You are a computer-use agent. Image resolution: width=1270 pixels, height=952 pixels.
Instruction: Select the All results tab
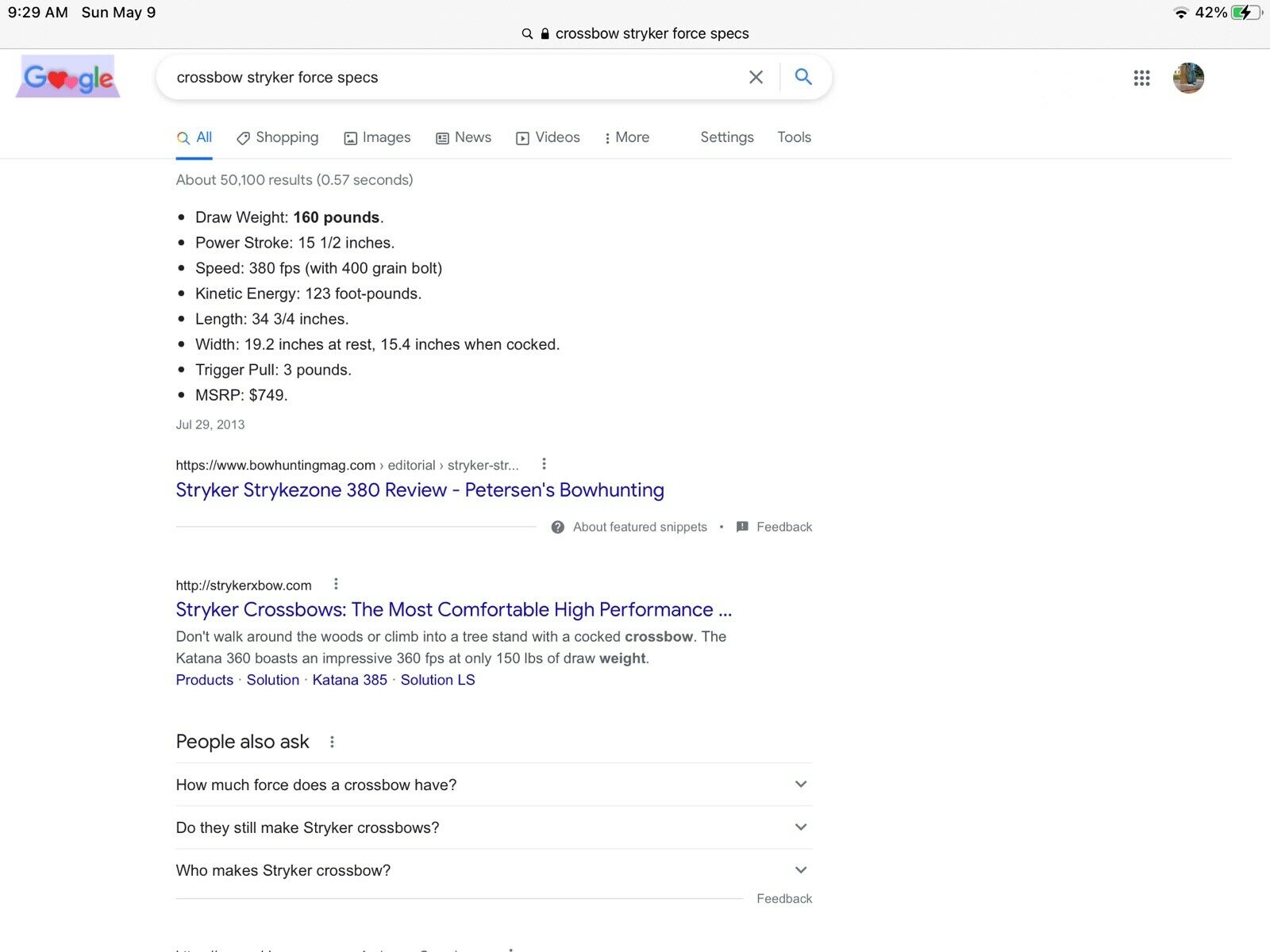pos(194,137)
